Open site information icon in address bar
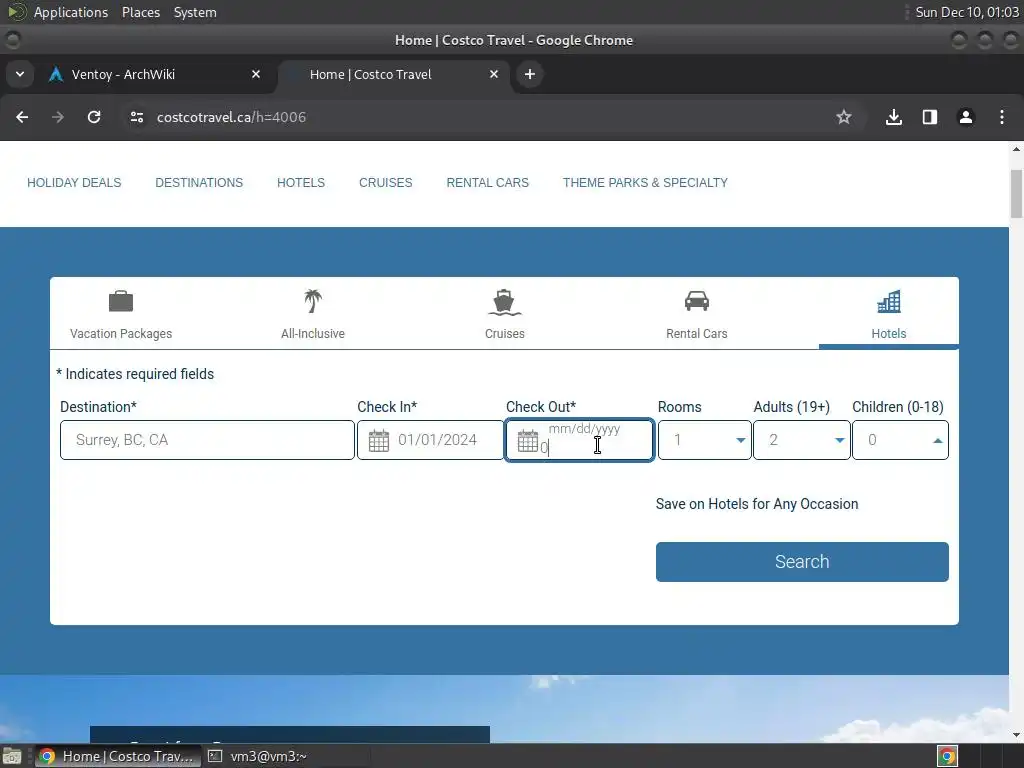The image size is (1024, 768). 137,117
